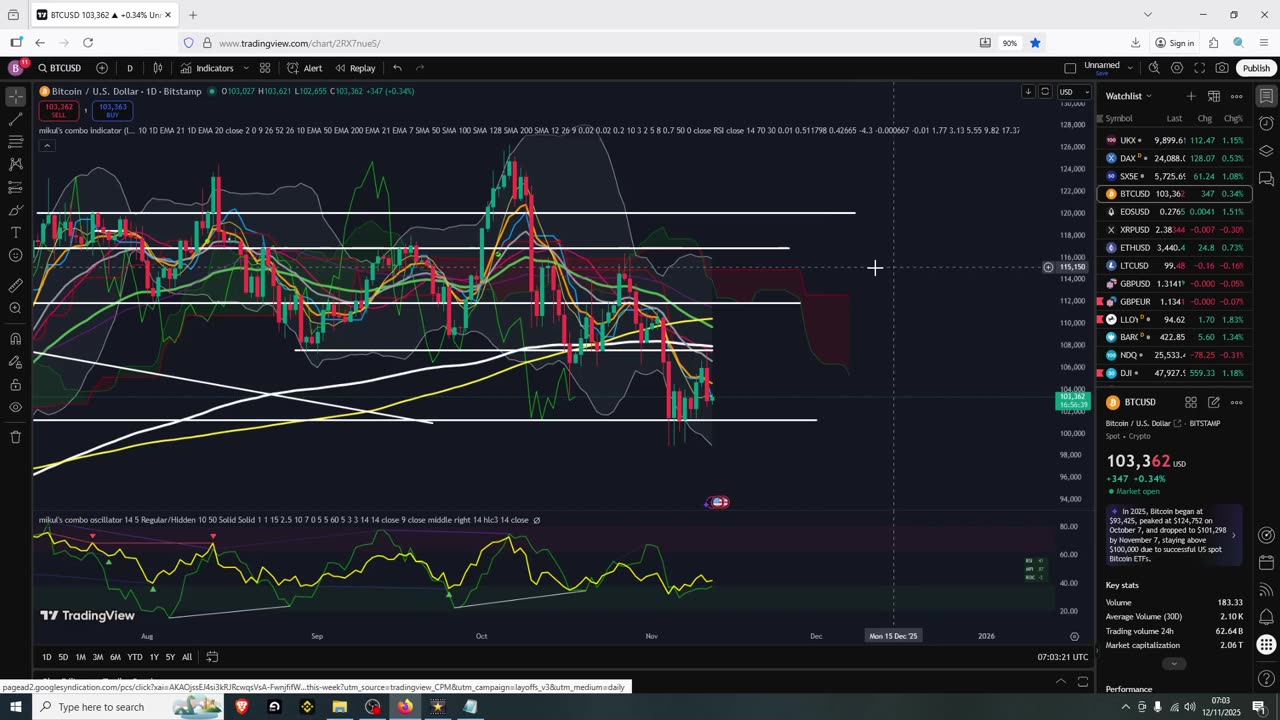Screen dimensions: 1280x720
Task: Start bar Replay mode
Action: (355, 68)
